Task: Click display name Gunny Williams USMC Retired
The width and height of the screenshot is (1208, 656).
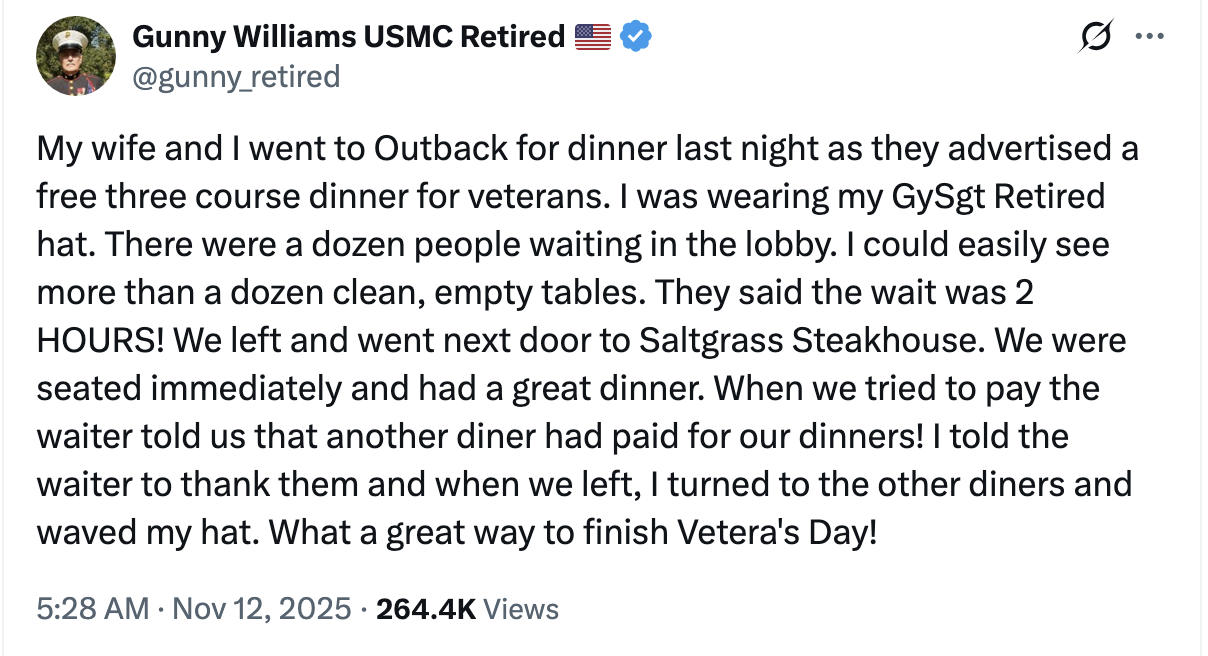Action: [x=348, y=38]
